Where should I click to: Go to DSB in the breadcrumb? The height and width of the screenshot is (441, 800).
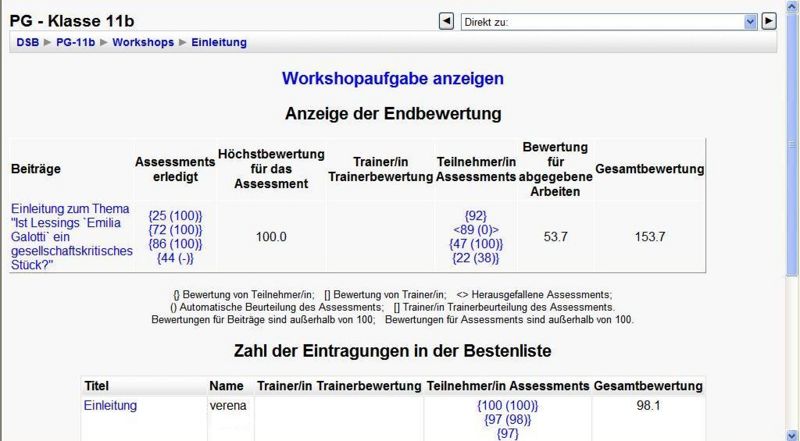[27, 43]
